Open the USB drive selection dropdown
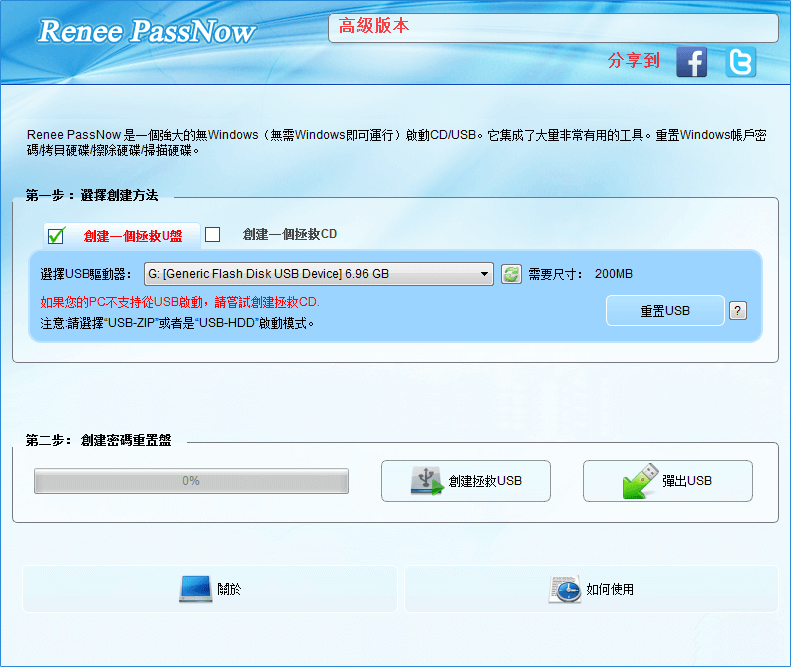 (319, 274)
